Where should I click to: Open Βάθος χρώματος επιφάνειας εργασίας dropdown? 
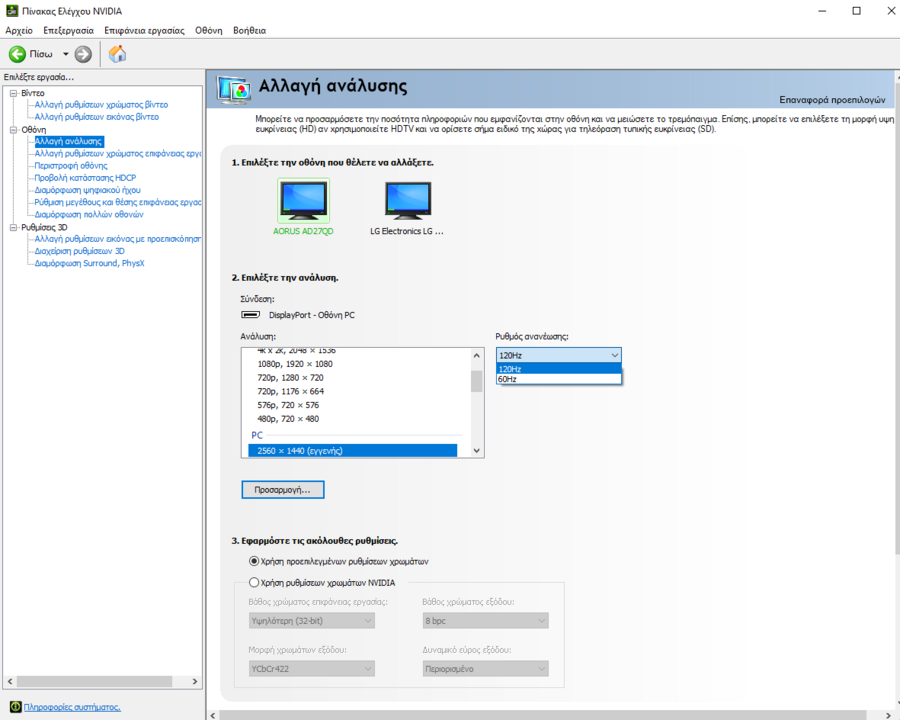pyautogui.click(x=312, y=621)
